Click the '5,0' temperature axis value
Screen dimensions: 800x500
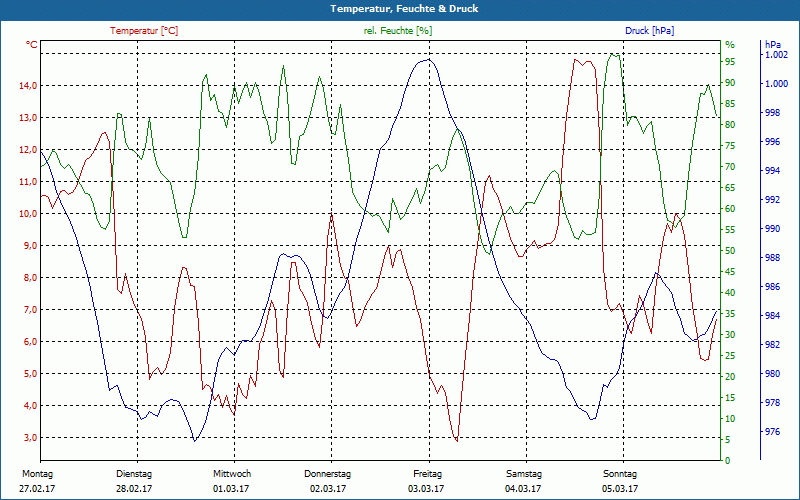tap(30, 374)
